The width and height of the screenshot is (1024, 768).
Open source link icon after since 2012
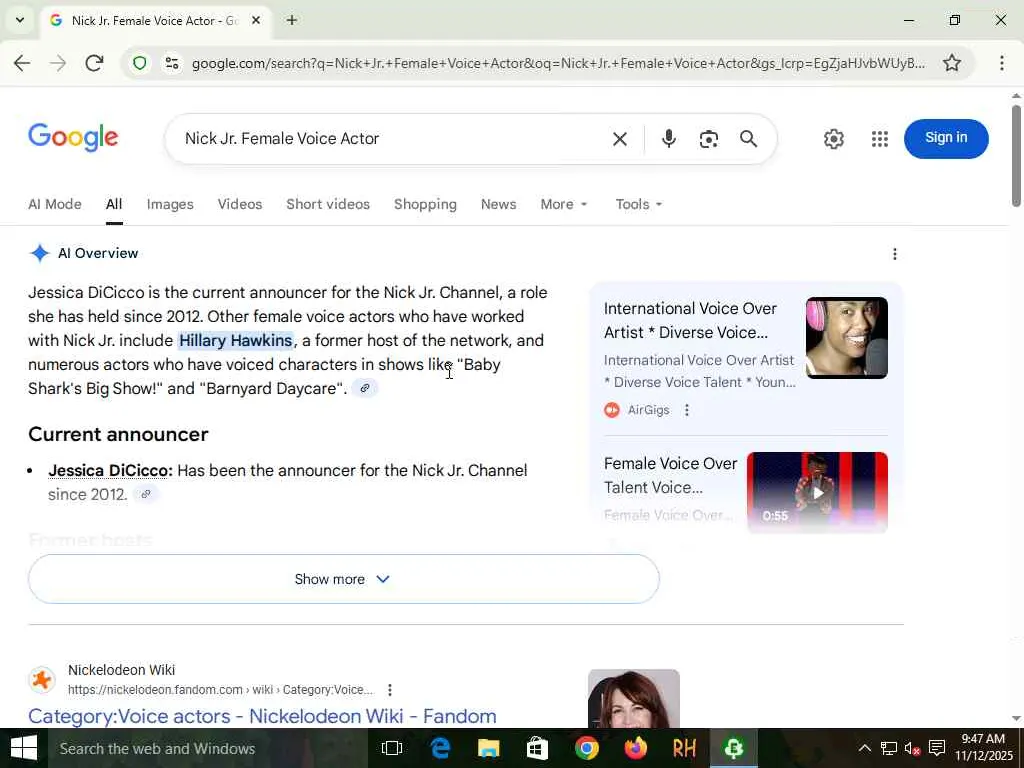pyautogui.click(x=146, y=494)
